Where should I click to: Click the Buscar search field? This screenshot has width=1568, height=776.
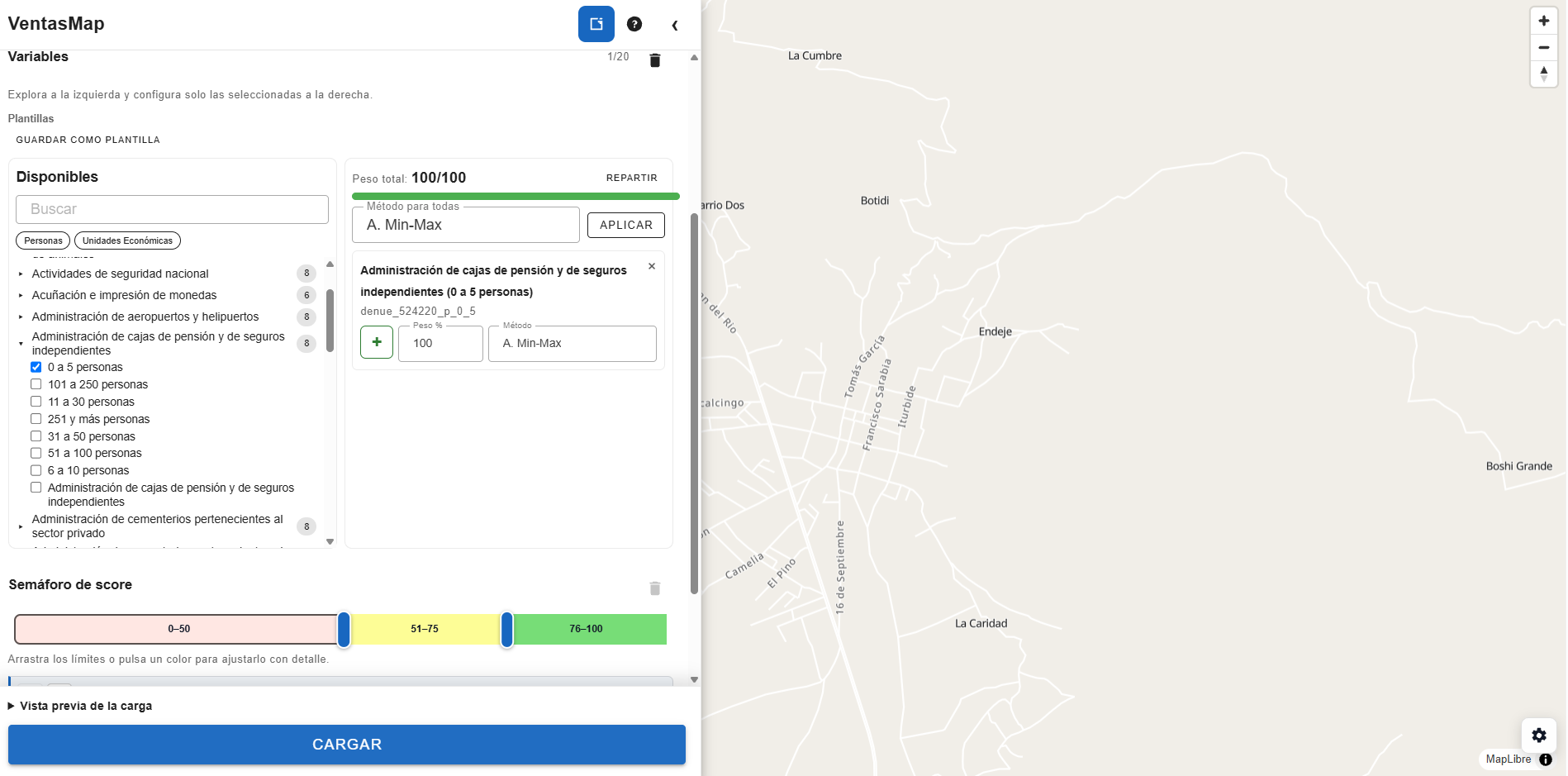(172, 209)
